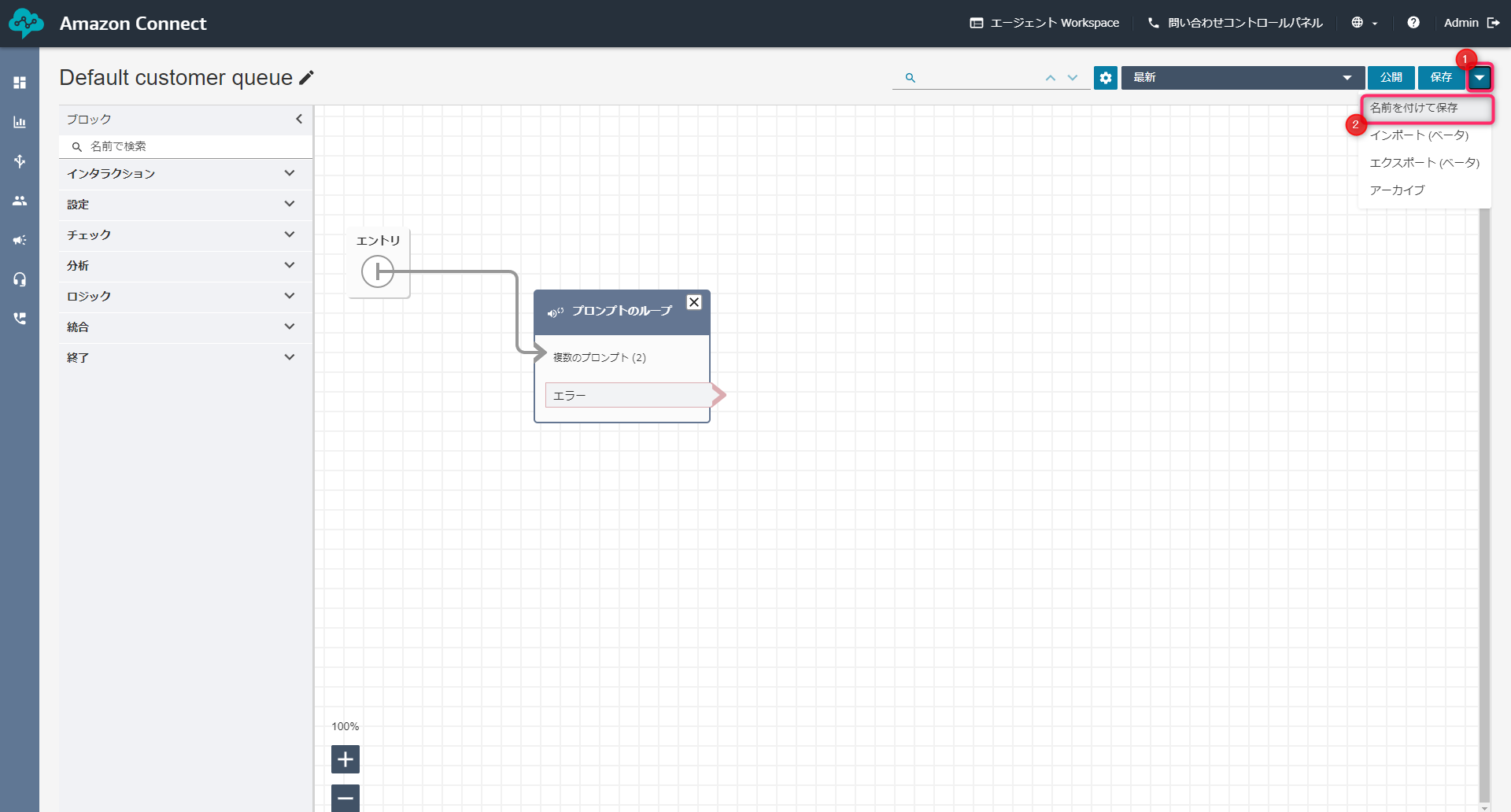
Task: Collapse the ブロック panel
Action: 299,119
